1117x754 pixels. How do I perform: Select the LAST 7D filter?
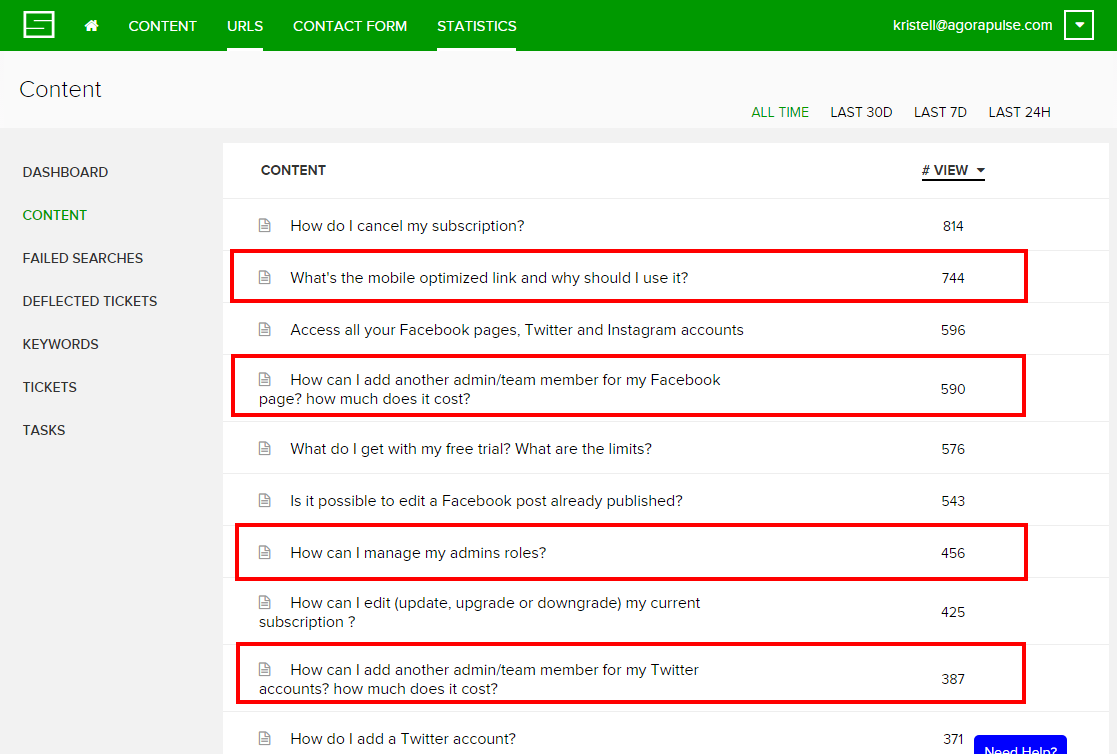[940, 112]
